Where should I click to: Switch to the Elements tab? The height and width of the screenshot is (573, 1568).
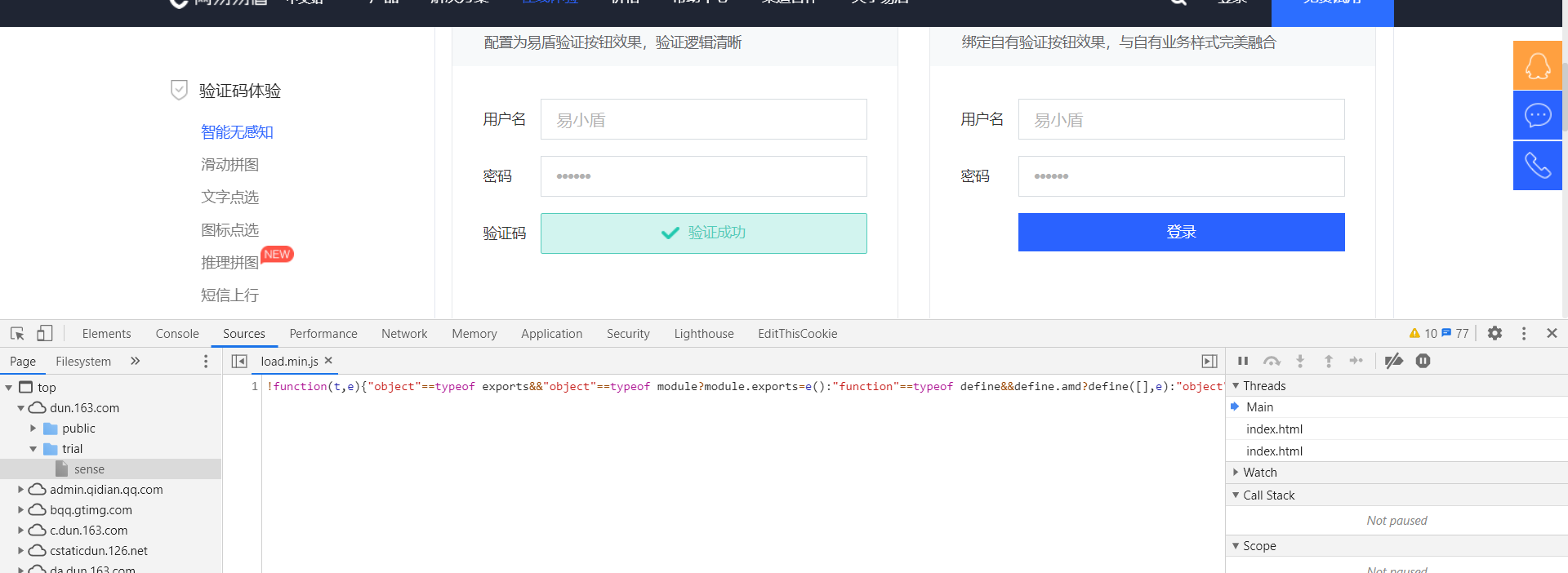(x=106, y=334)
